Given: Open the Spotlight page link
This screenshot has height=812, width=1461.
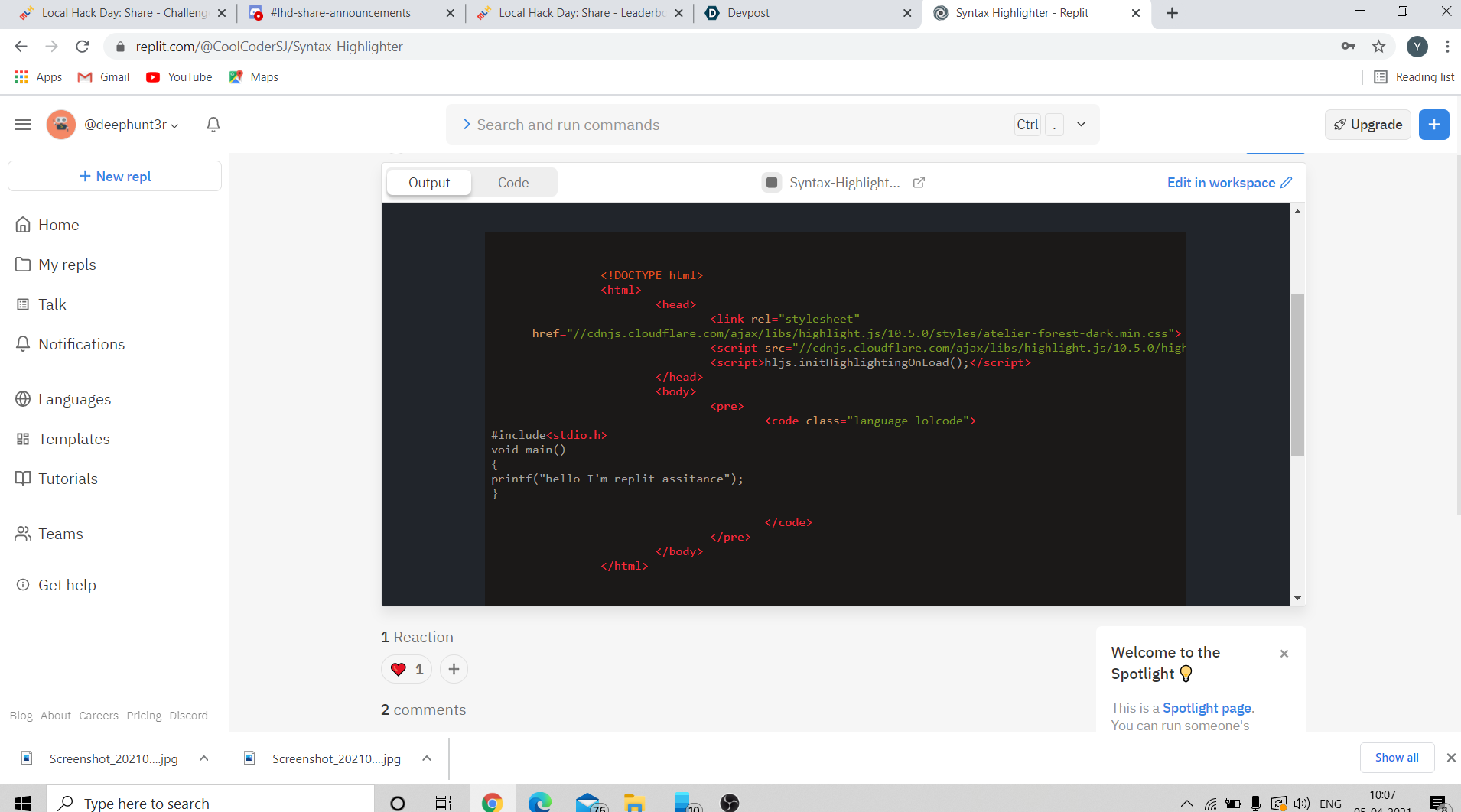Looking at the screenshot, I should 1207,708.
